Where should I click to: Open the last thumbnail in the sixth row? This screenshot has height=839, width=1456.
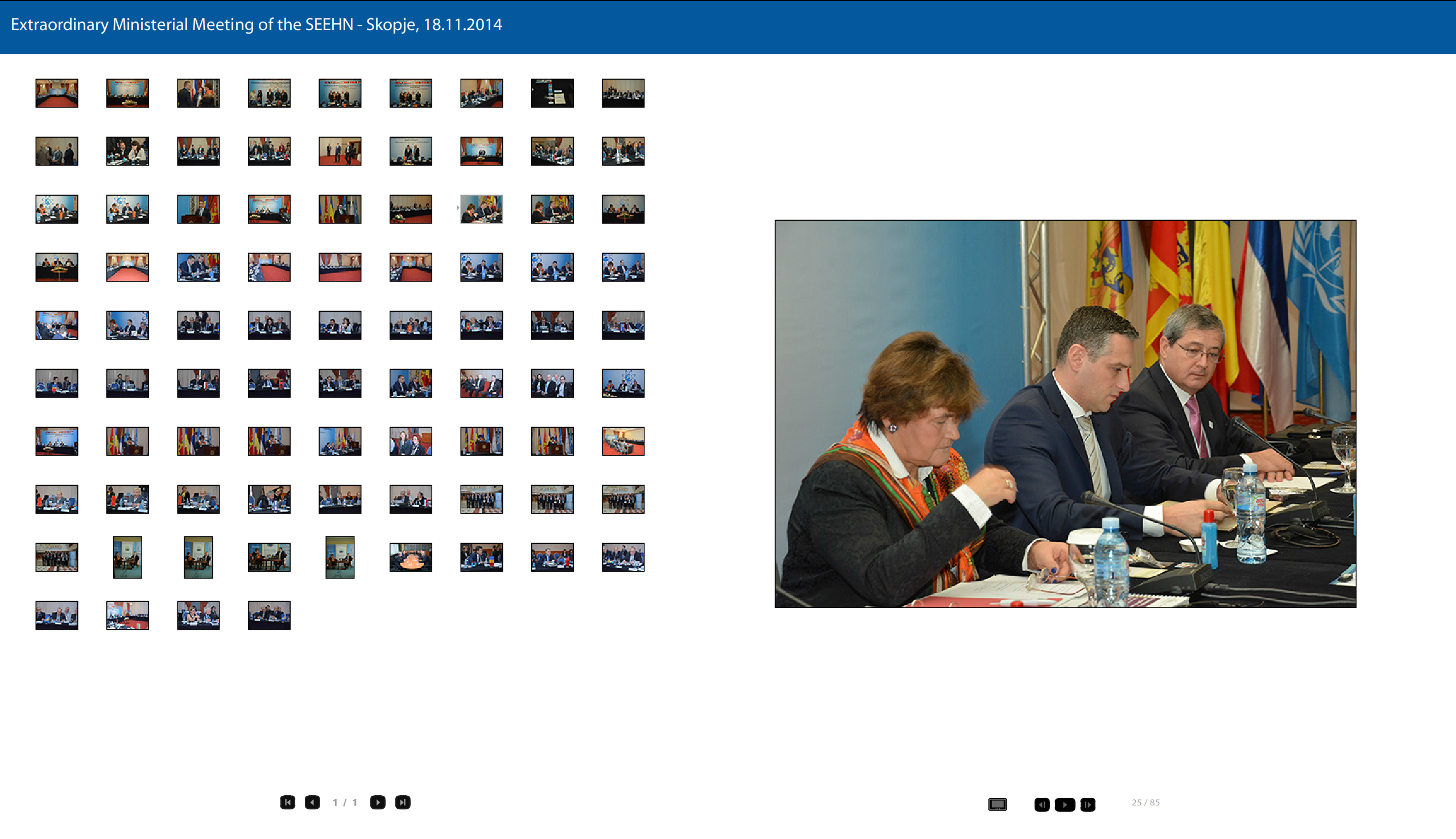[x=623, y=383]
